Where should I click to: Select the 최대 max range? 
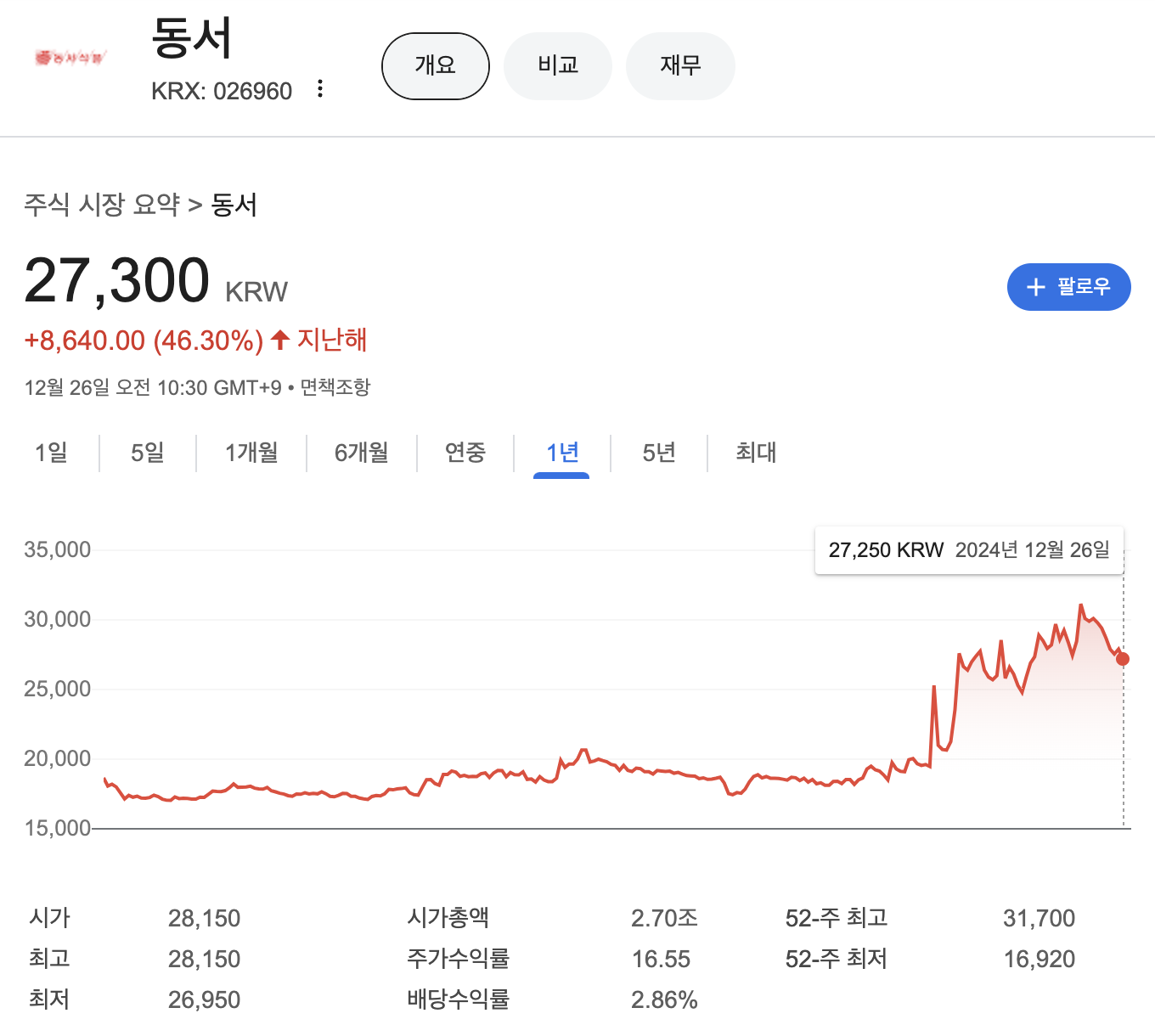pyautogui.click(x=756, y=453)
